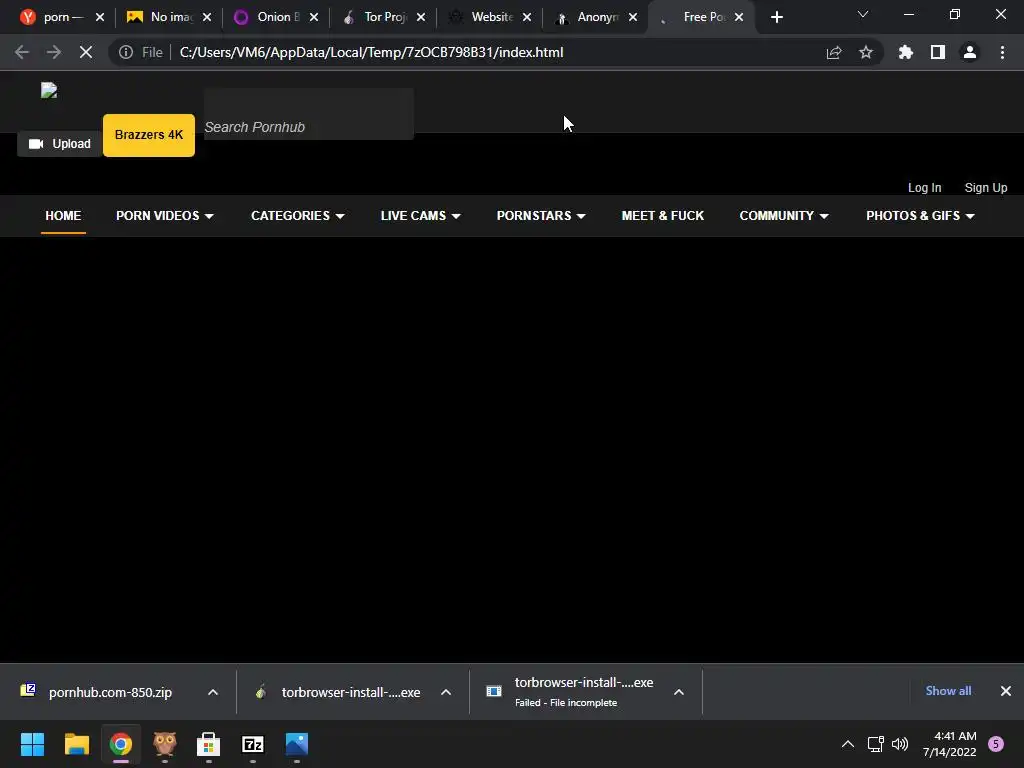The height and width of the screenshot is (768, 1024).
Task: Open the tab search dropdown
Action: [863, 14]
